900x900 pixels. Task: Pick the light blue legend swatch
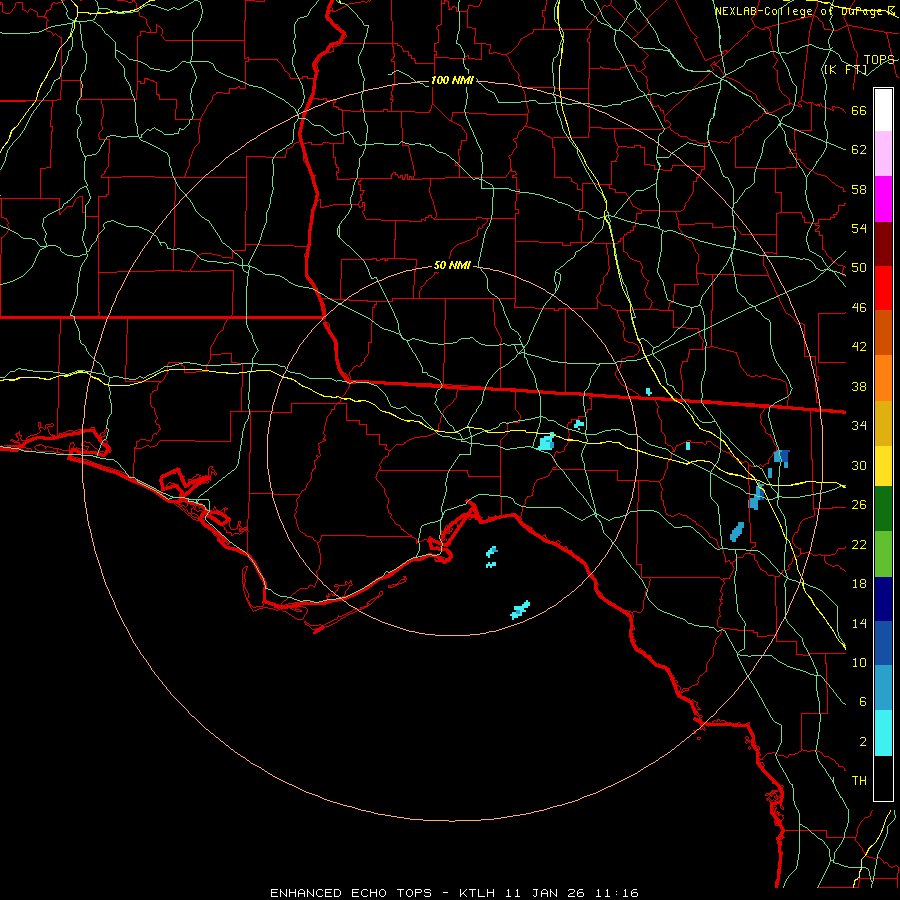[883, 688]
